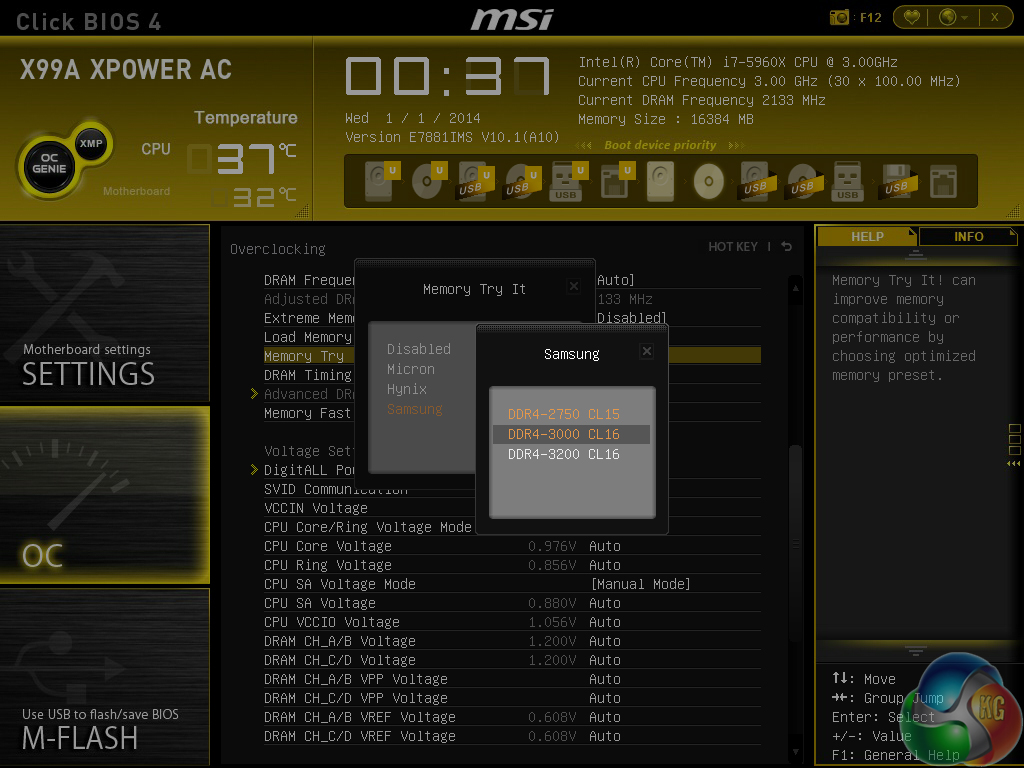Toggle the XMP memory profile button
This screenshot has width=1024, height=768.
(x=91, y=144)
